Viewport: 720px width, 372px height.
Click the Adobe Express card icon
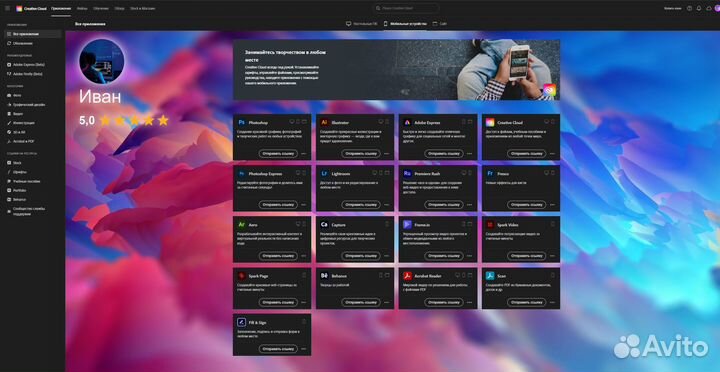click(x=407, y=123)
